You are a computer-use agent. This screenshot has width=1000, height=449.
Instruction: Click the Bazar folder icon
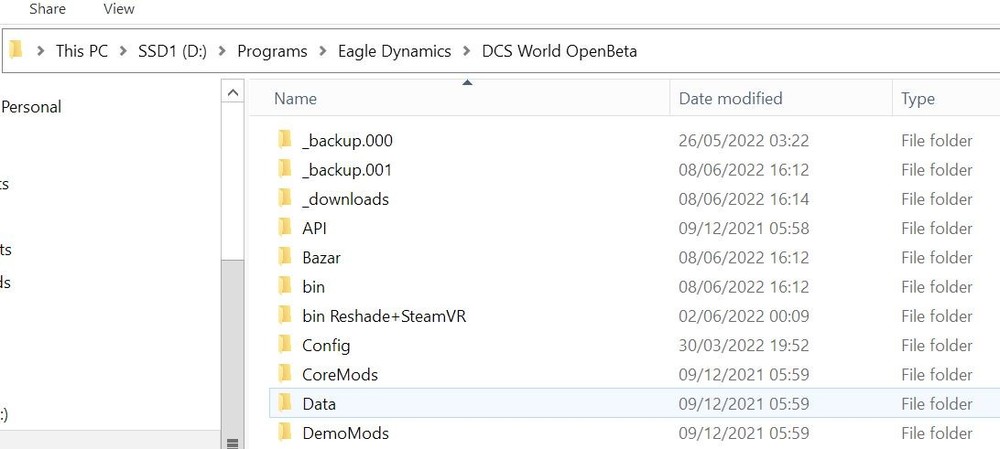[284, 257]
